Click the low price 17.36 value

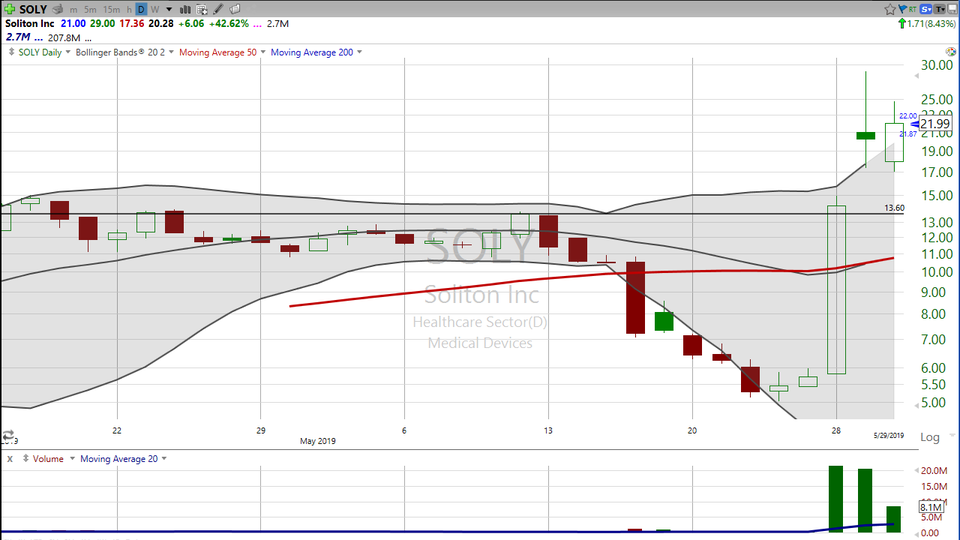pos(132,24)
